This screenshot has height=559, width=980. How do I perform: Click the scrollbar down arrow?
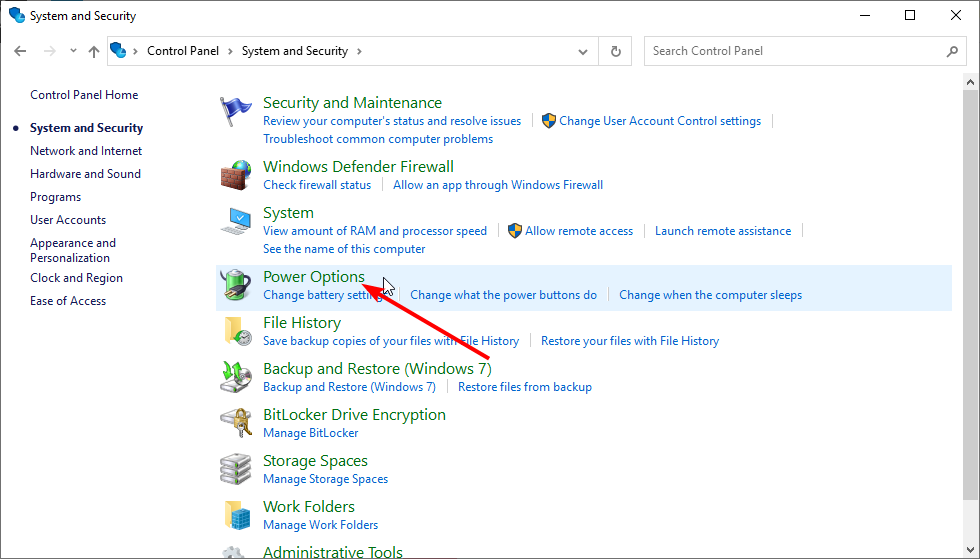point(970,550)
